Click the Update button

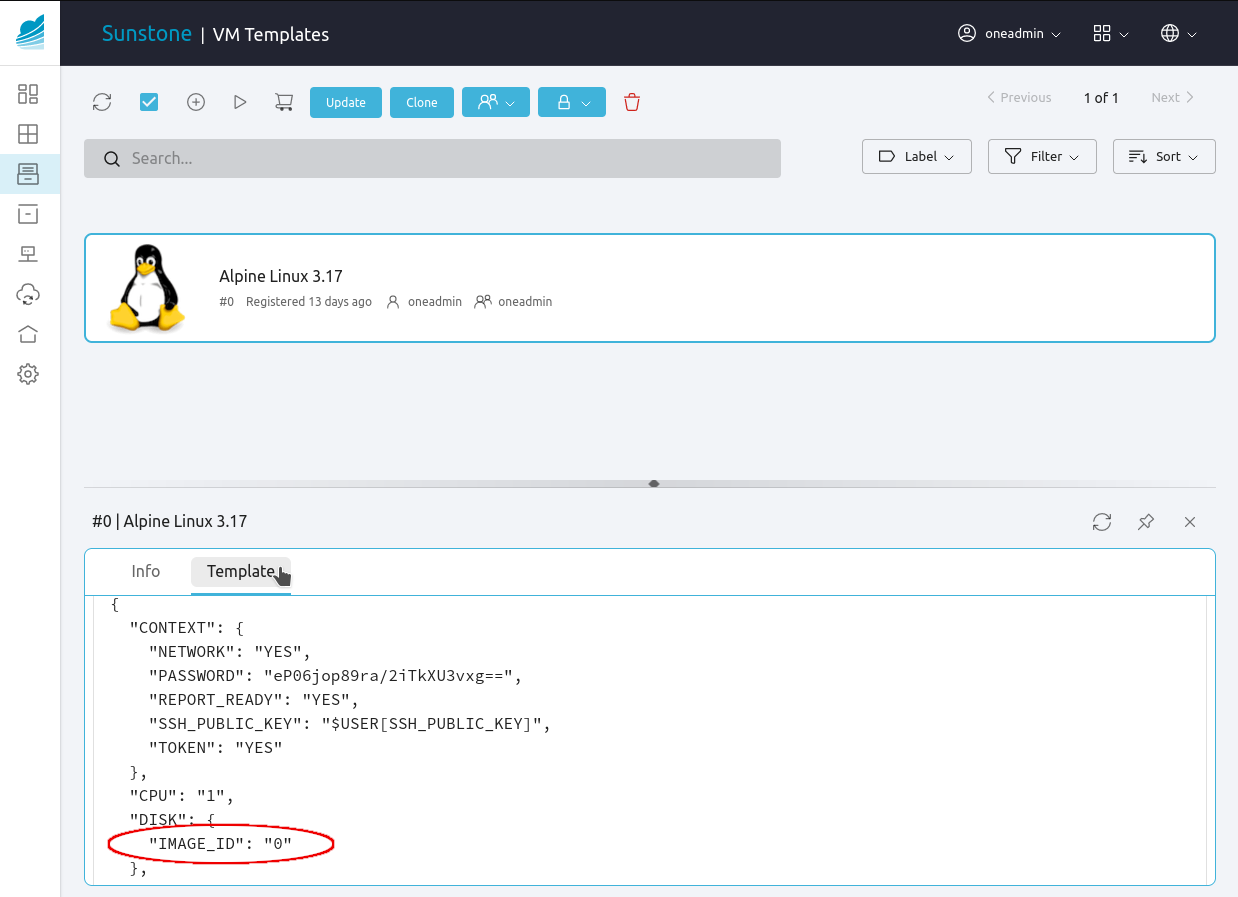[x=346, y=102]
